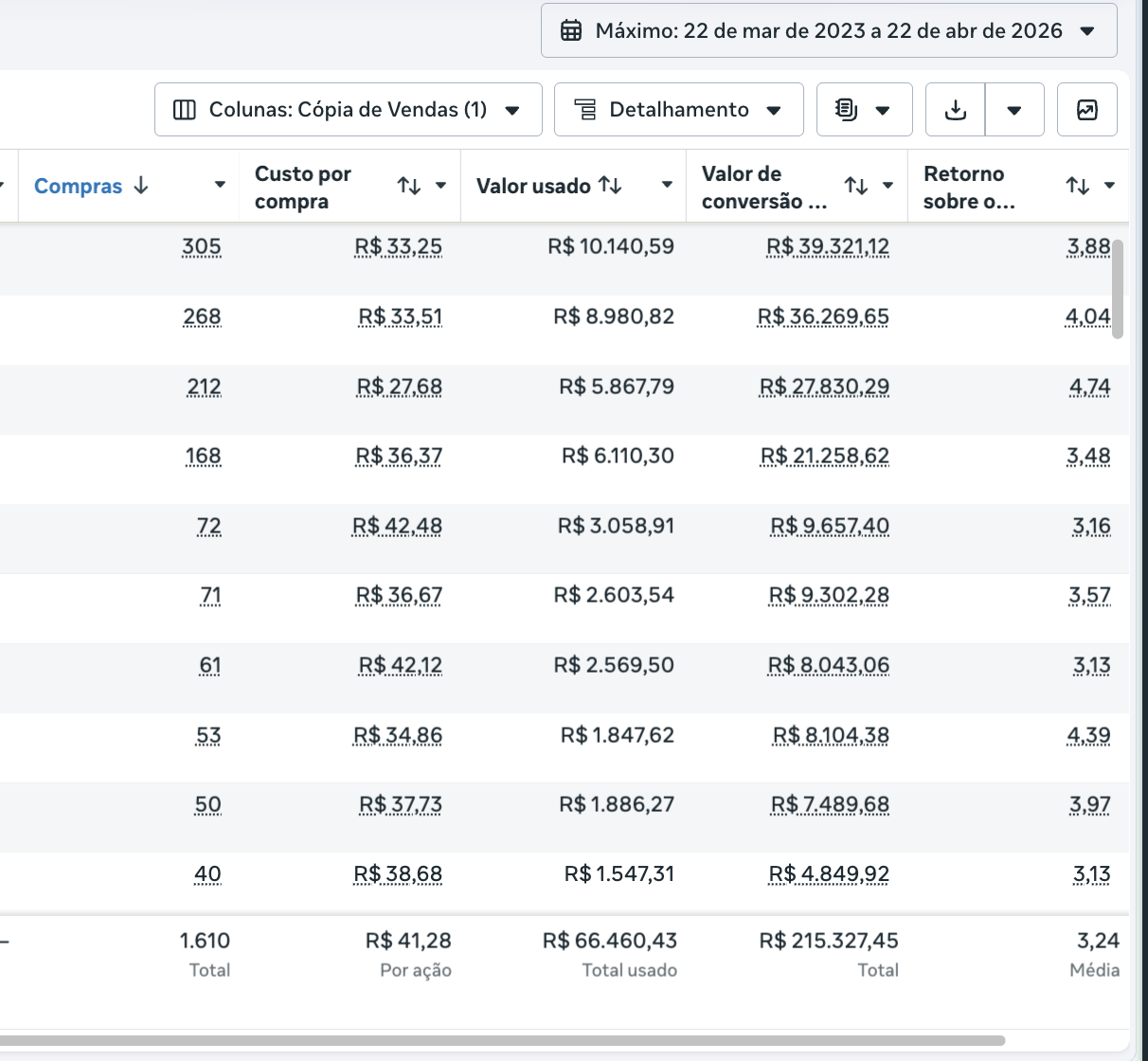Viewport: 1148px width, 1061px height.
Task: Click the export download icon
Action: coord(956,110)
